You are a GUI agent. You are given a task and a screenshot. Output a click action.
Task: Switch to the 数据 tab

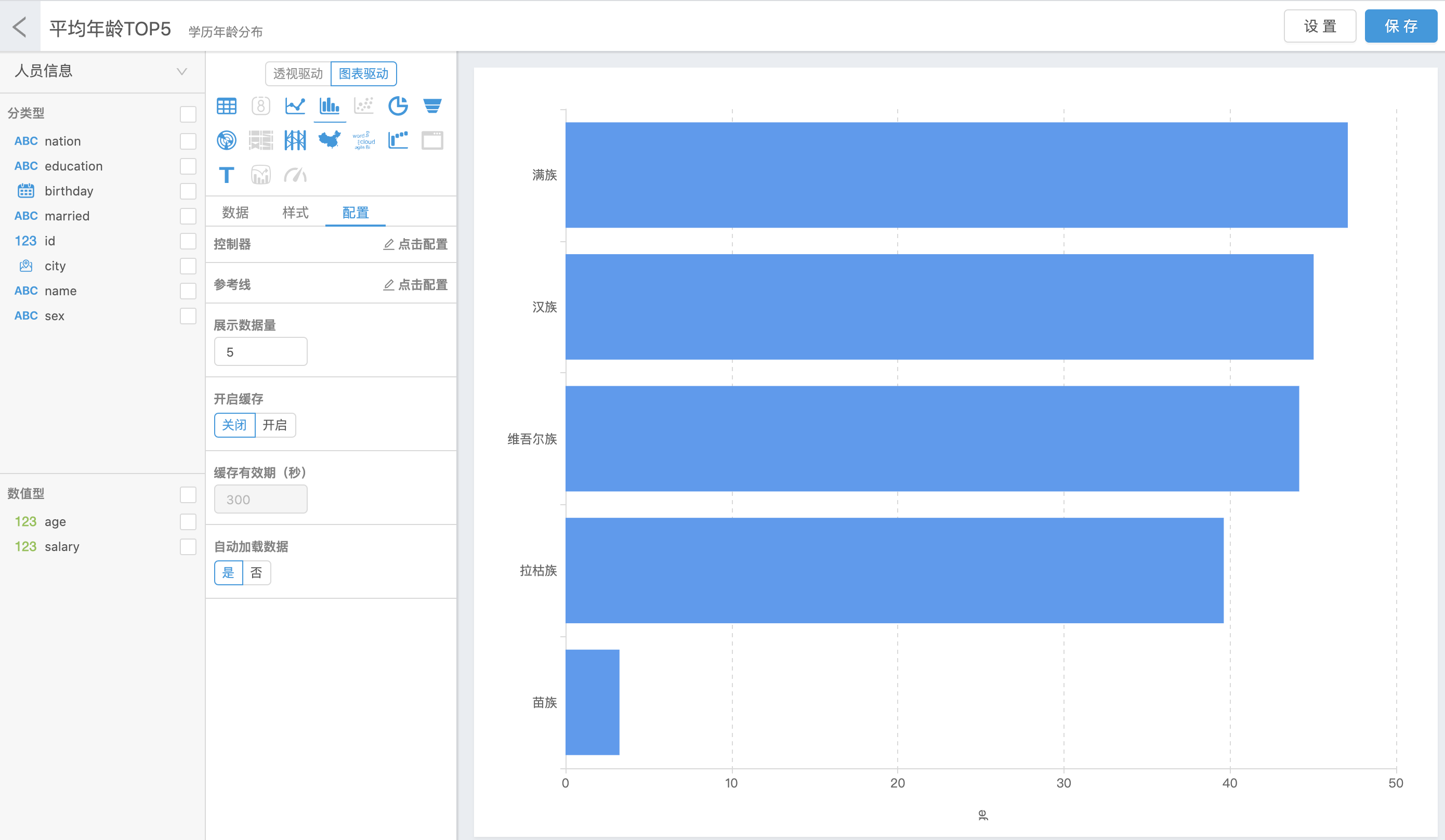[235, 213]
